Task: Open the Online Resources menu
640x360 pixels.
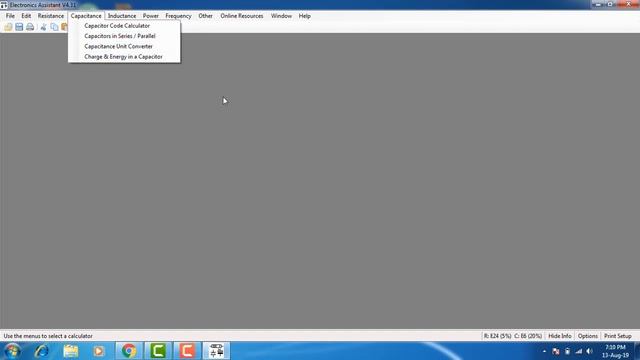Action: point(242,16)
